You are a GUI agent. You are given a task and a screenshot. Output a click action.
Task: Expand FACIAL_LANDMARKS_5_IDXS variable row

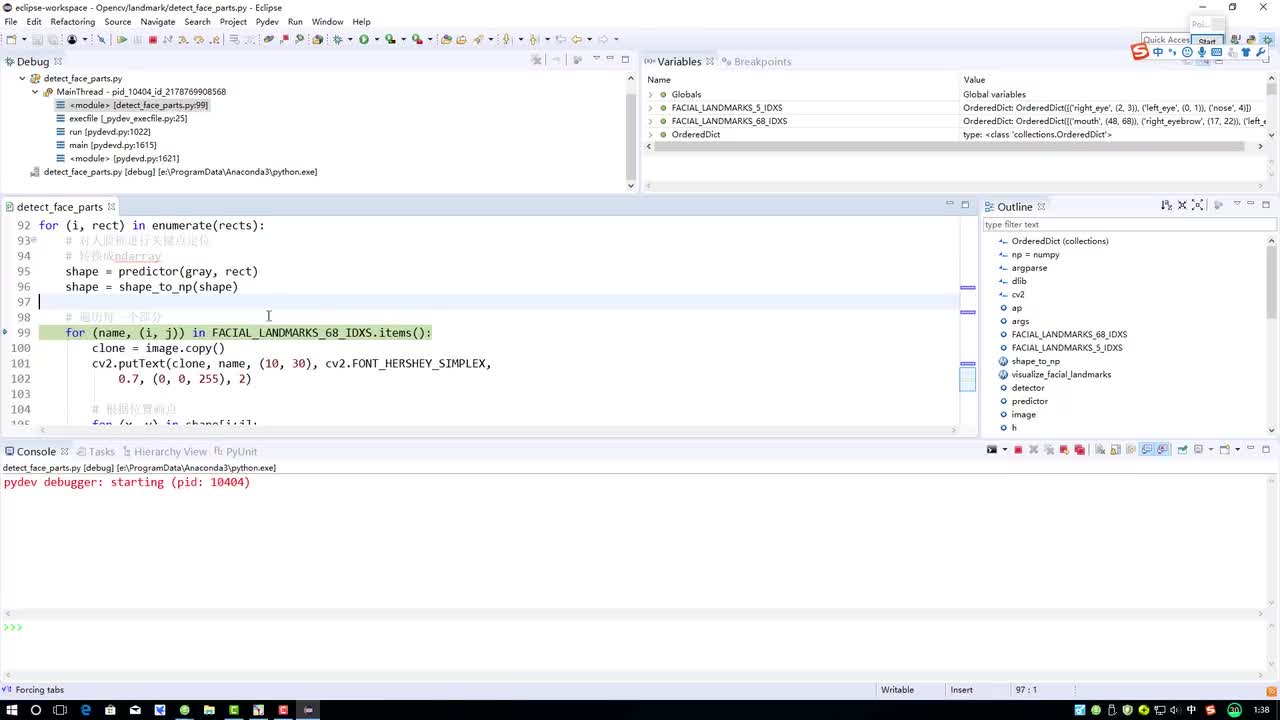pyautogui.click(x=651, y=108)
